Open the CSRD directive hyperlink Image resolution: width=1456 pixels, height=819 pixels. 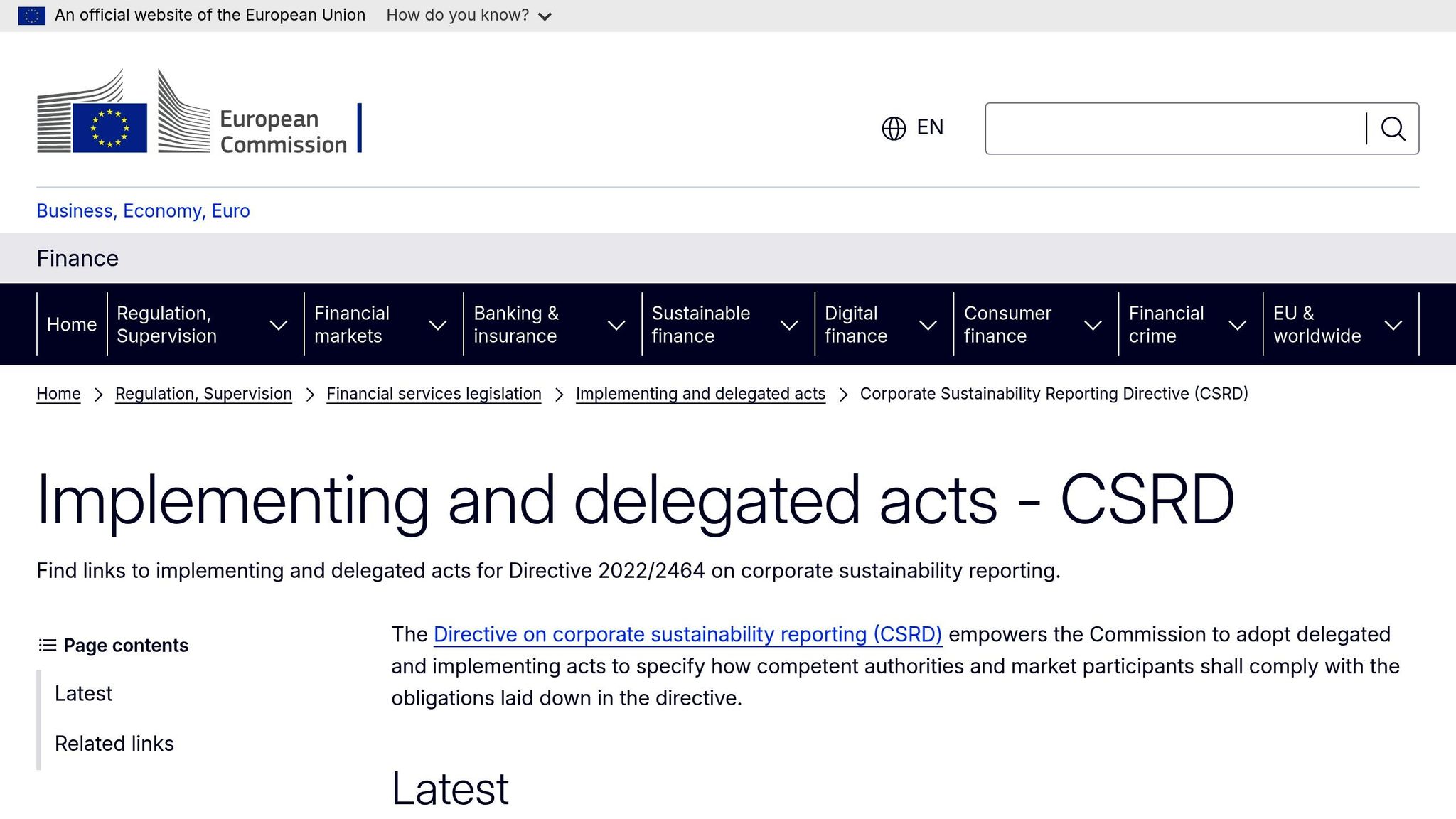point(687,634)
